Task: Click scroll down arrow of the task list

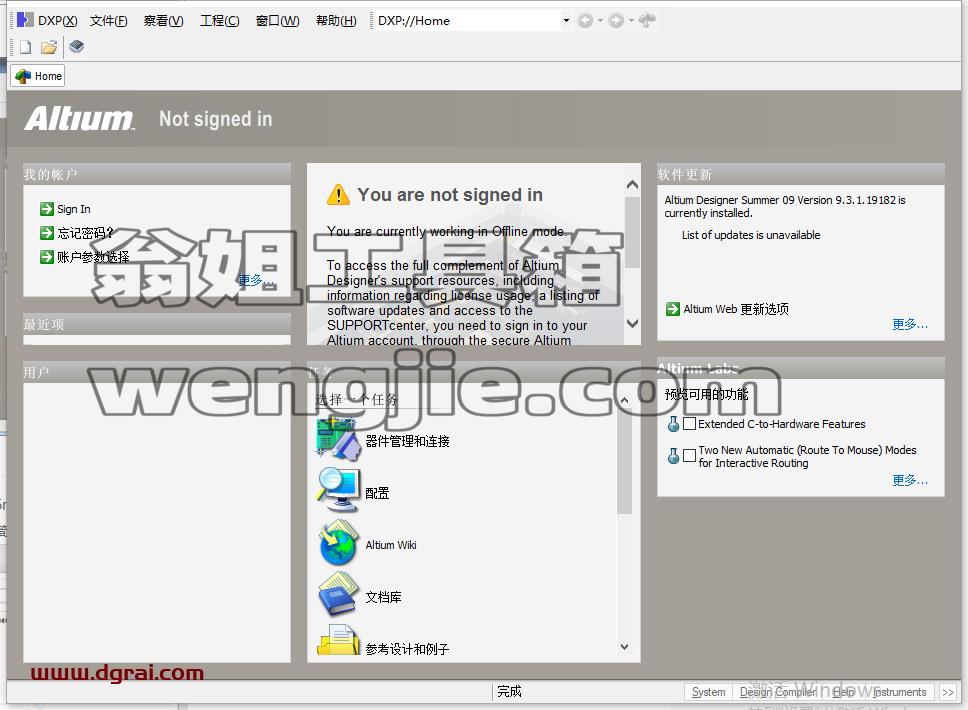Action: 624,646
